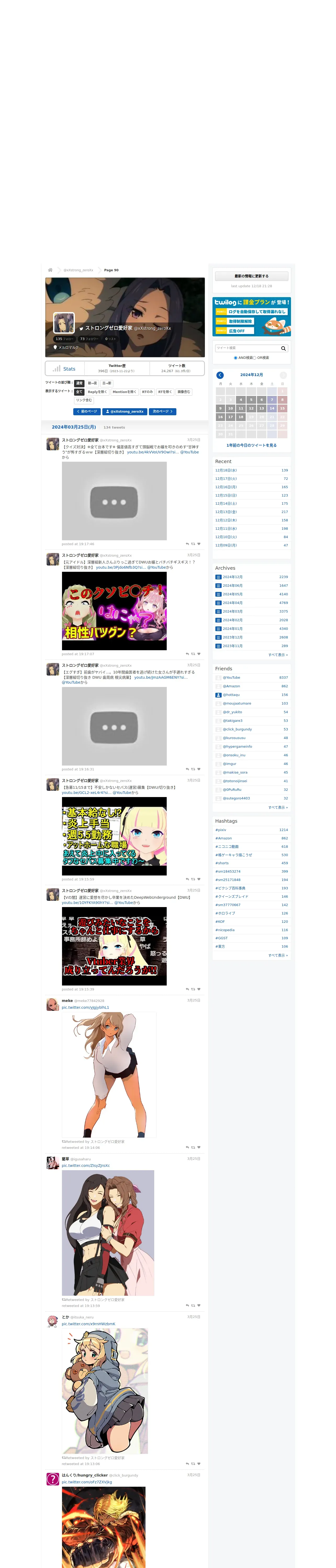Screen dimensions: 336x1568
Task: Click 最新の情報に更新する button
Action: point(251,276)
